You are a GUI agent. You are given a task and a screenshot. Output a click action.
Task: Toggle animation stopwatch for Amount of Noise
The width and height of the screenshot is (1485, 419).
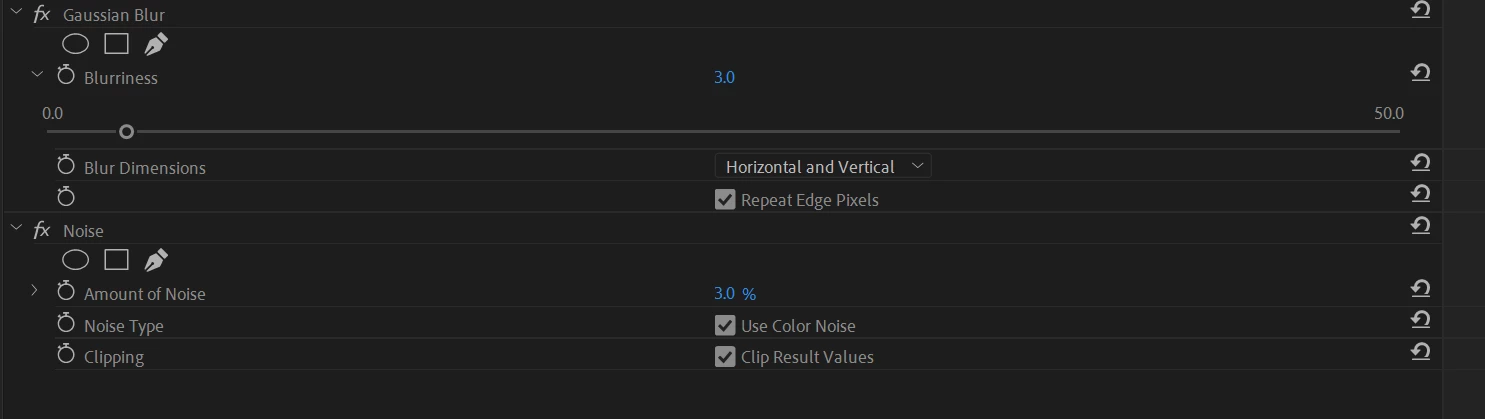pyautogui.click(x=66, y=292)
